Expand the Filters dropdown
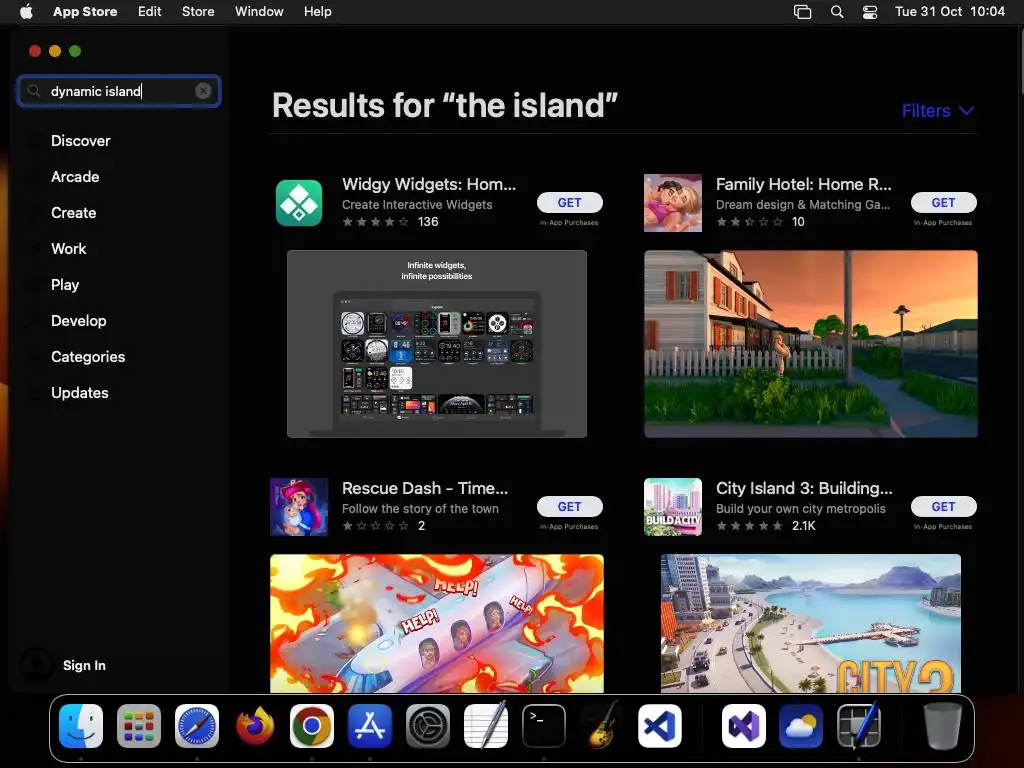The width and height of the screenshot is (1024, 768). click(x=938, y=110)
